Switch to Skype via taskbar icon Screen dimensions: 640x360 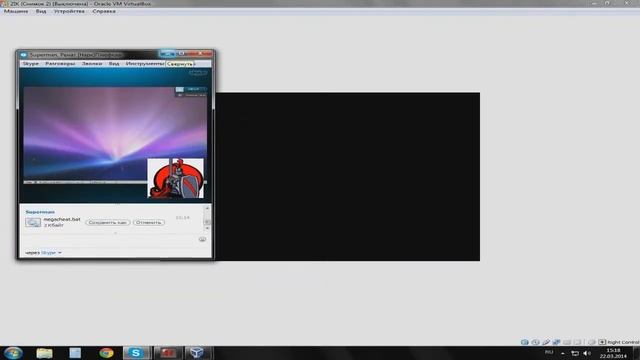[136, 353]
